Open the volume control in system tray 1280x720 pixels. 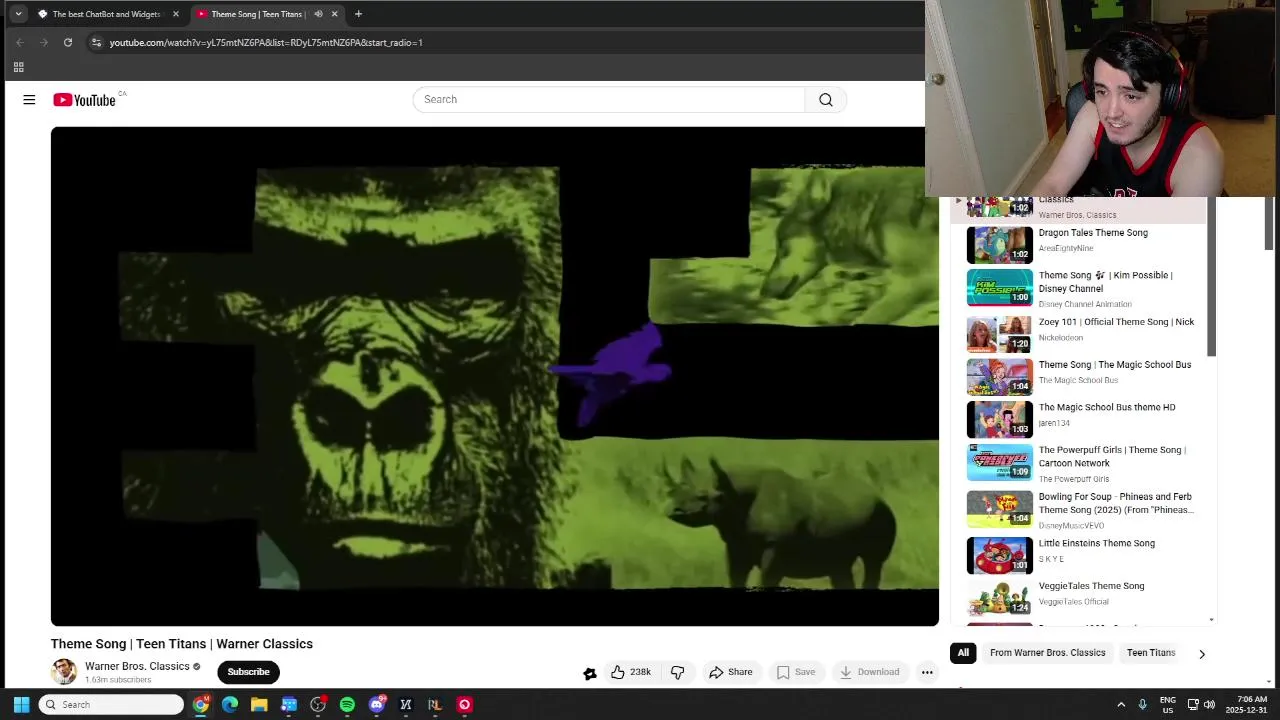(x=1209, y=705)
